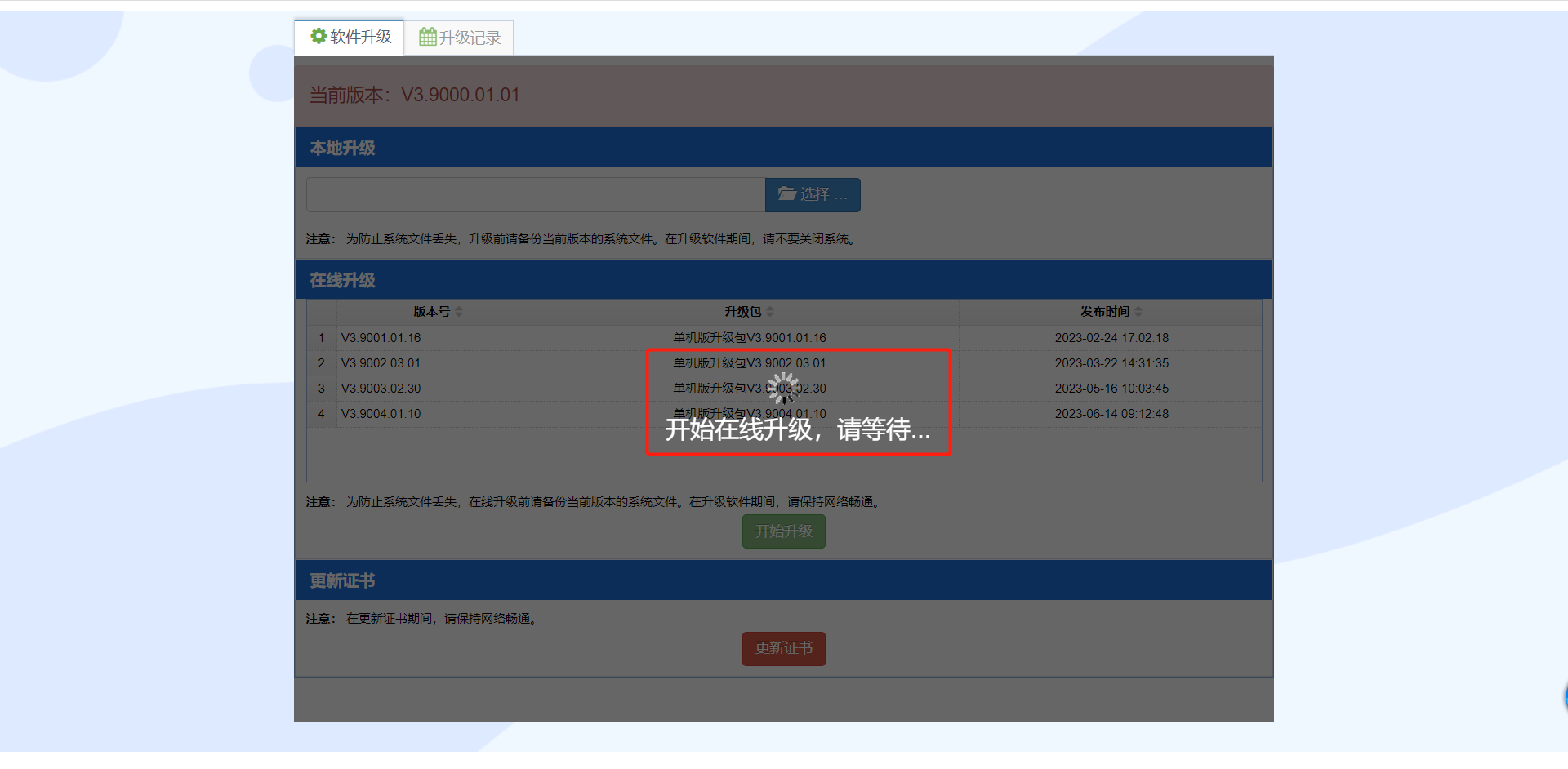
Task: Click release time 2023-02-24 17:02:18
Action: (1111, 338)
